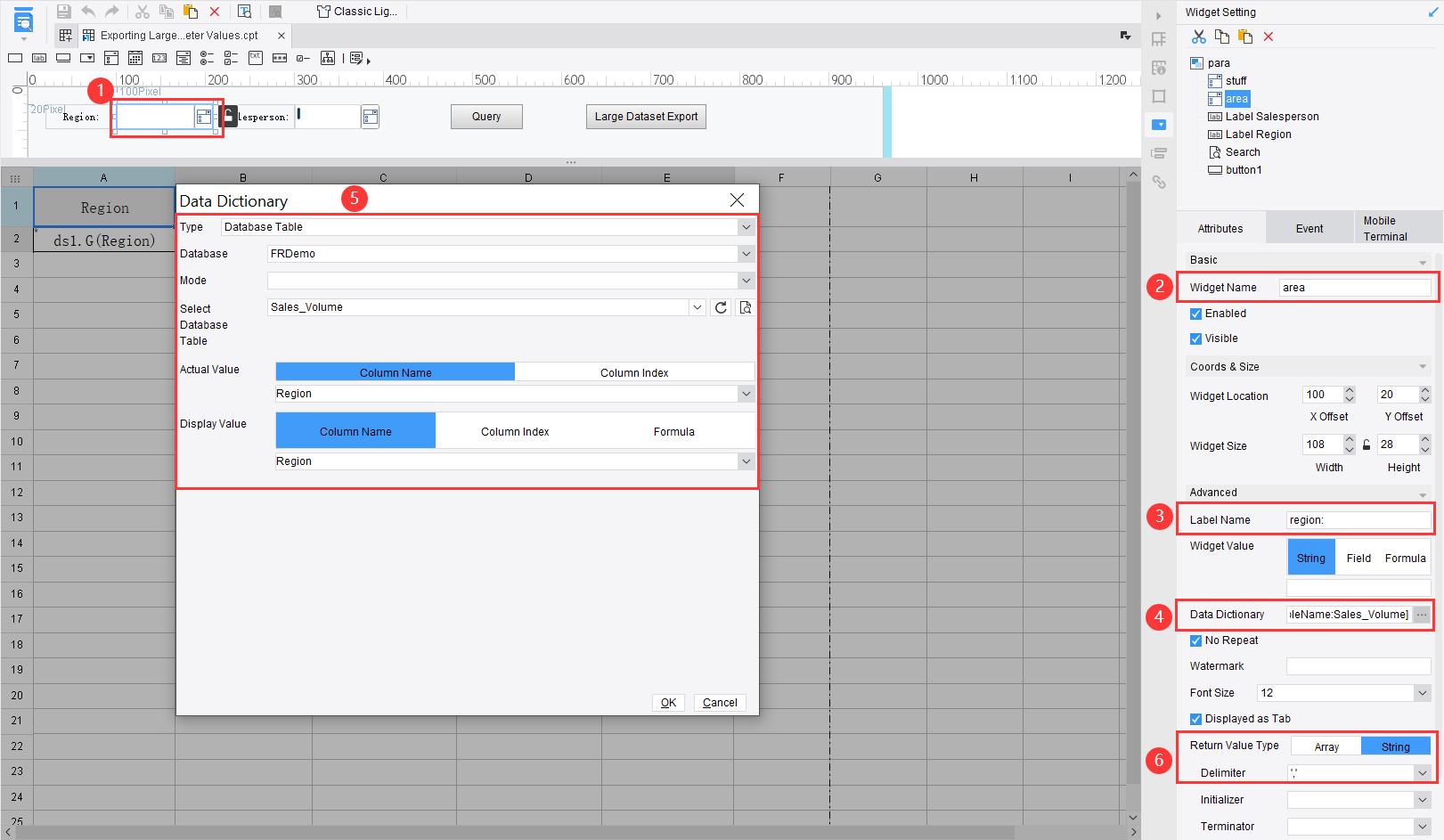Set Widget Value type to Formula

coord(1406,558)
